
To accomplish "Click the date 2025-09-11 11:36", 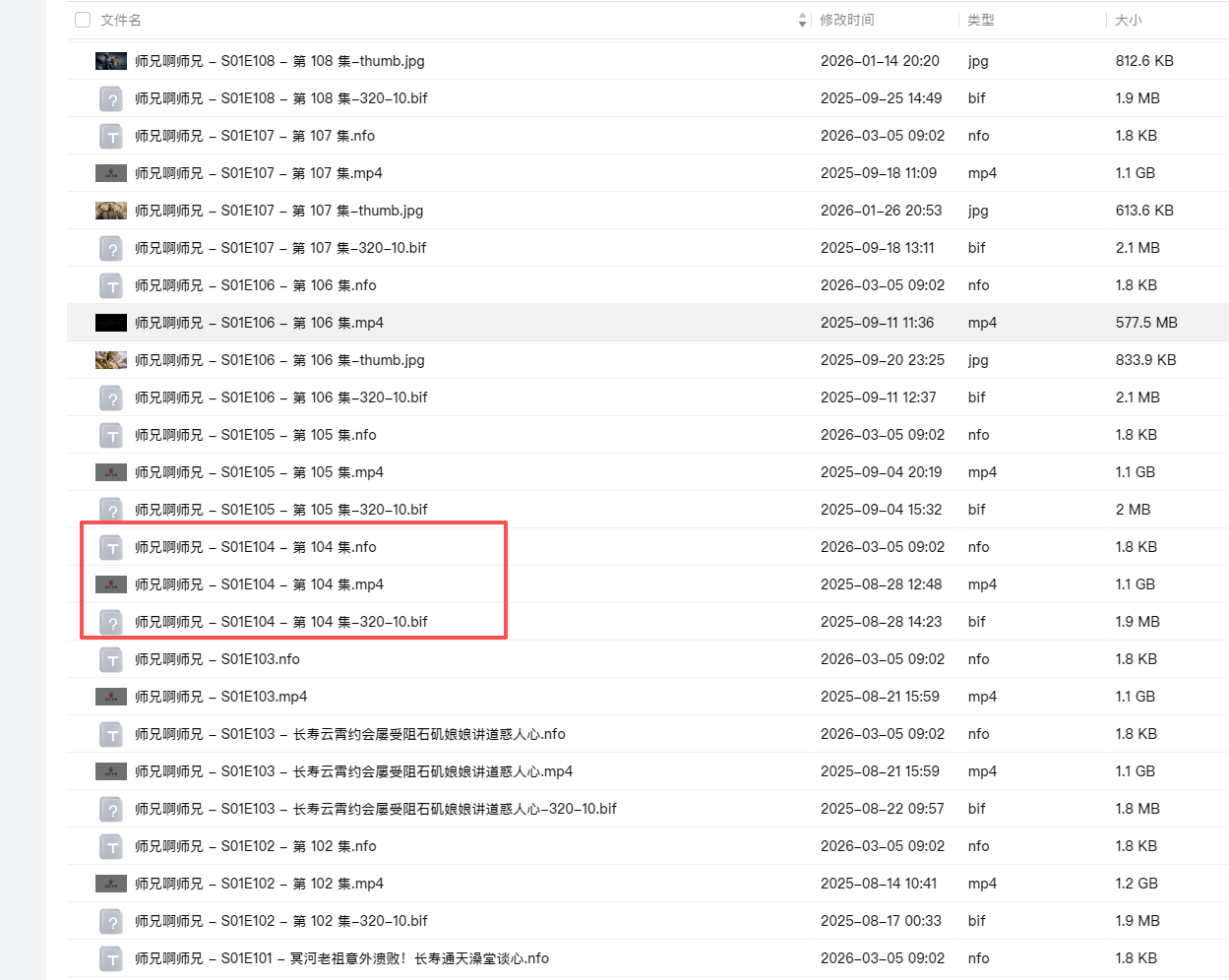I will (877, 323).
